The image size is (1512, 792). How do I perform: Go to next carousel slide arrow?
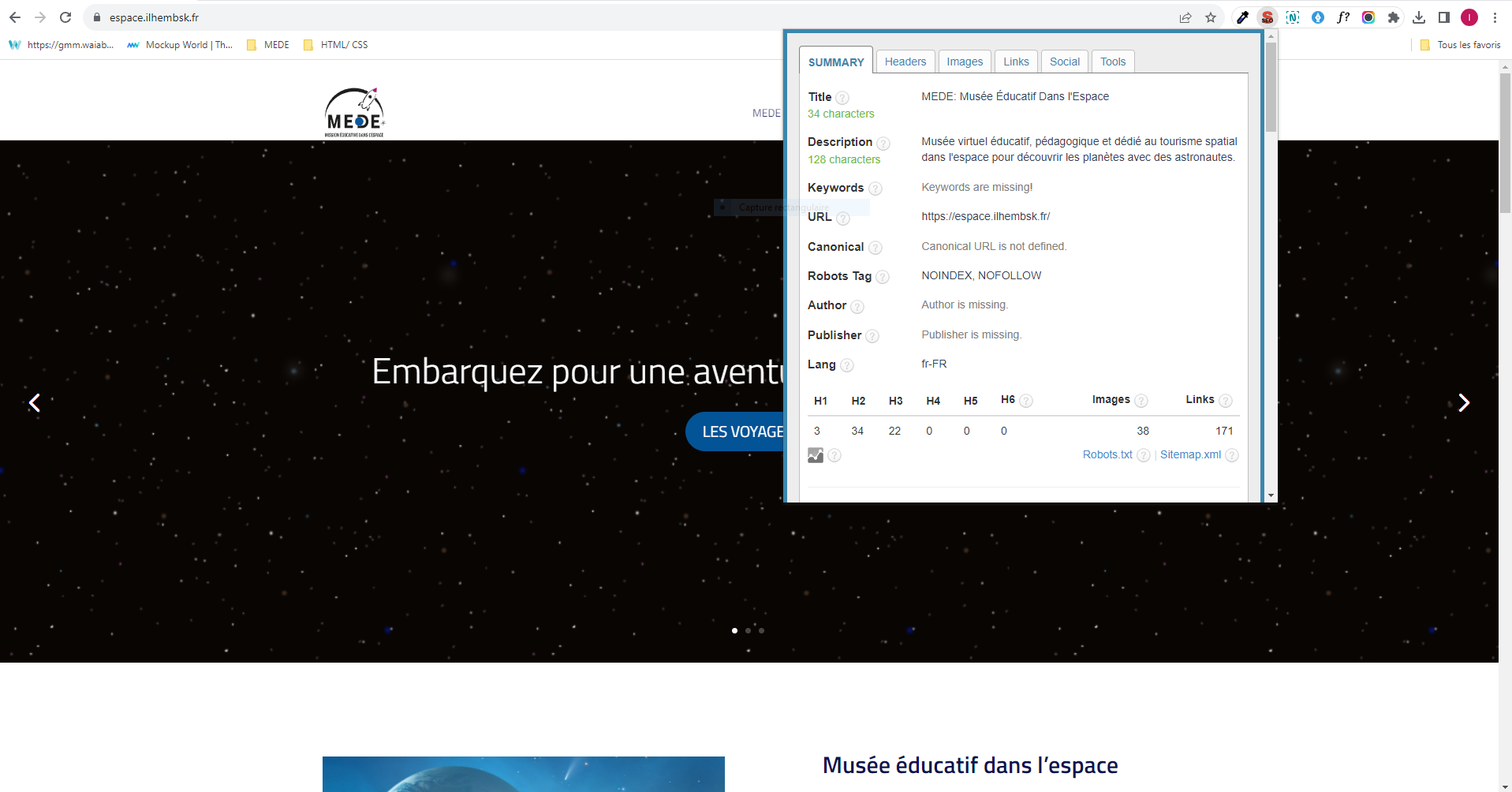(1464, 403)
